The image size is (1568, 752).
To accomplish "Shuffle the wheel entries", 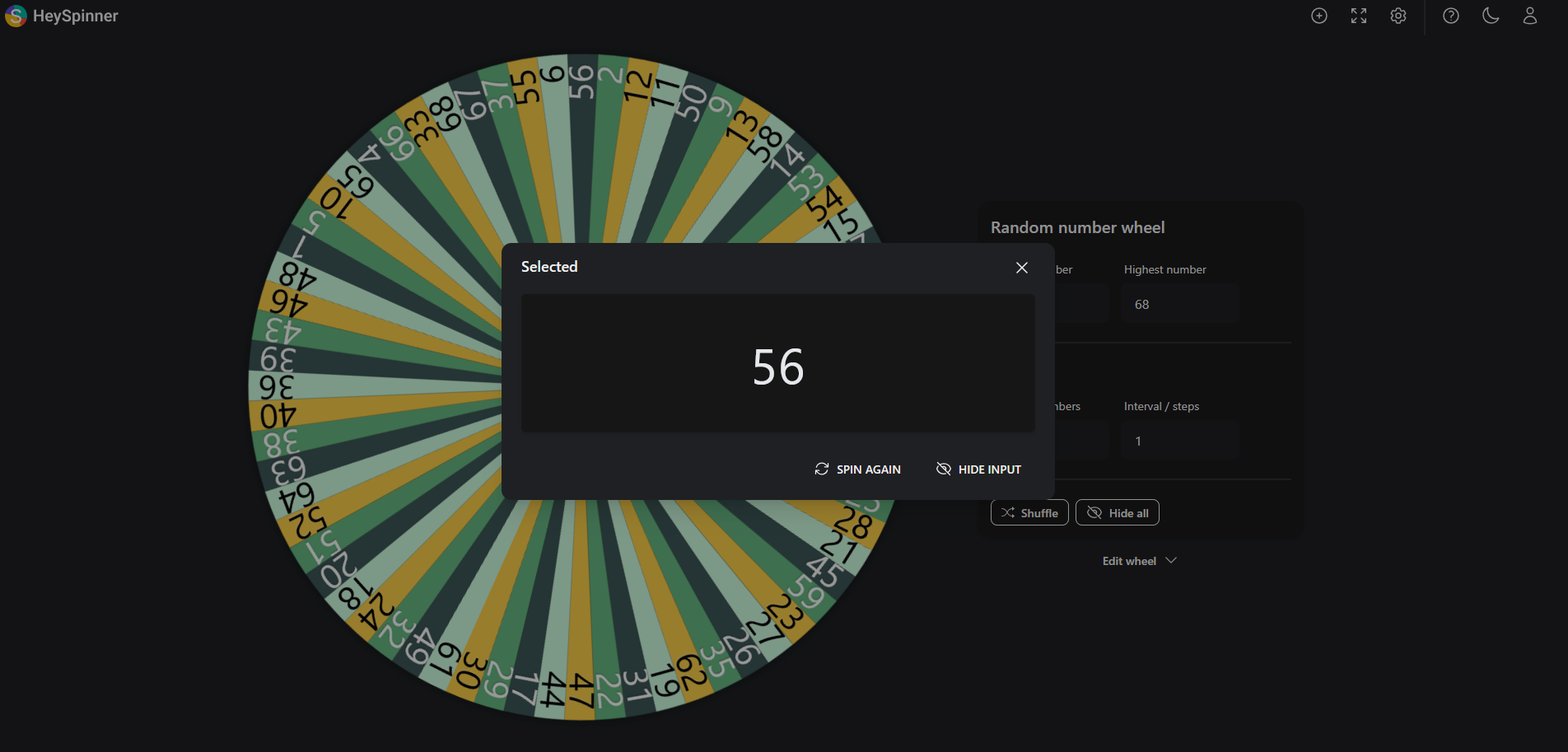I will click(1029, 512).
